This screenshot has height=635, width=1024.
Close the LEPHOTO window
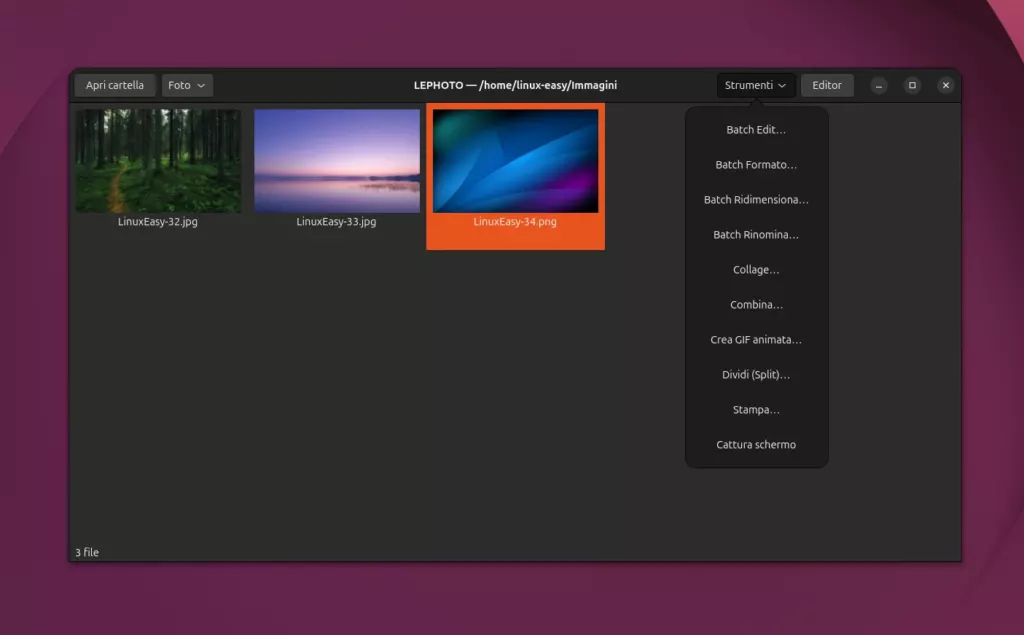pyautogui.click(x=946, y=85)
